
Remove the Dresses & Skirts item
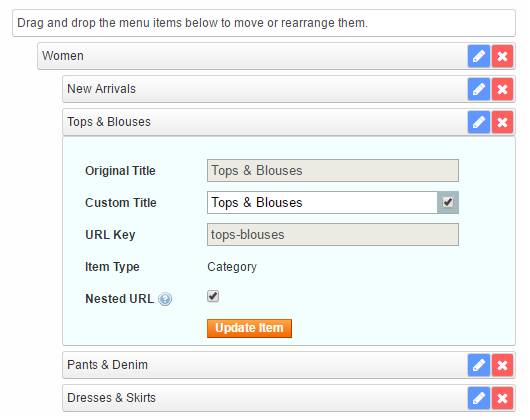tap(502, 398)
